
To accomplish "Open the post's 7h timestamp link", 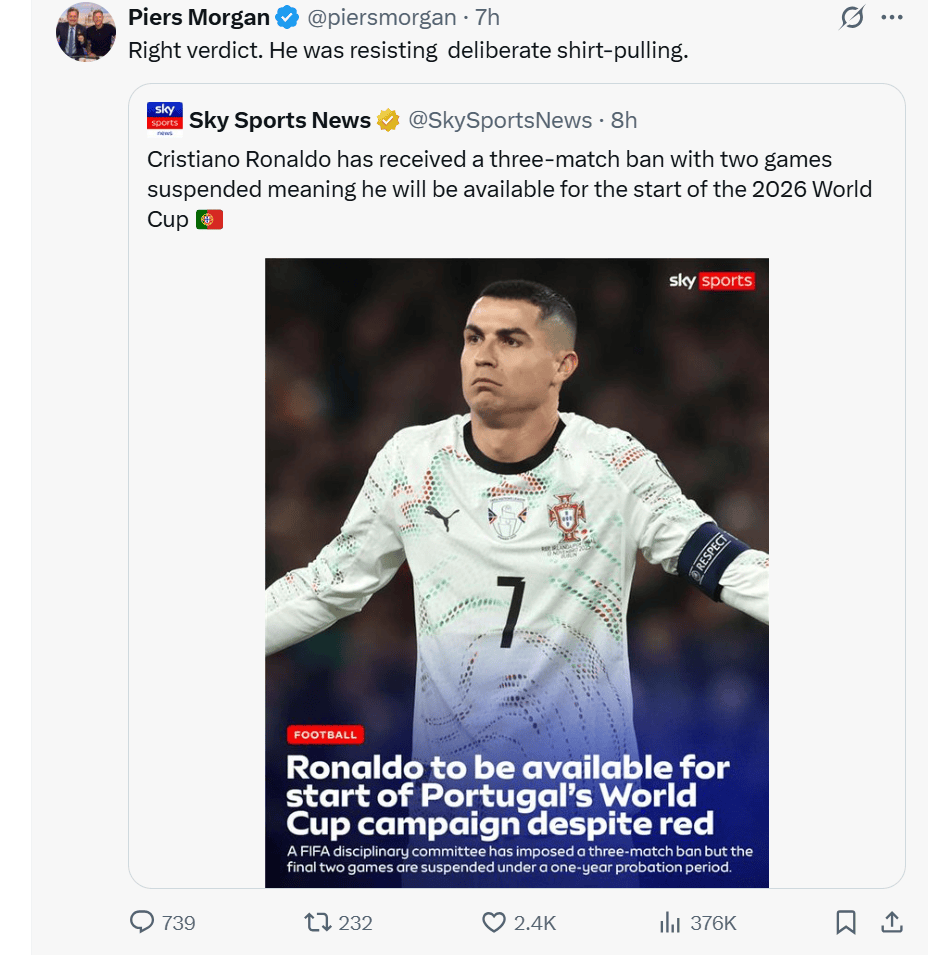I will click(487, 18).
